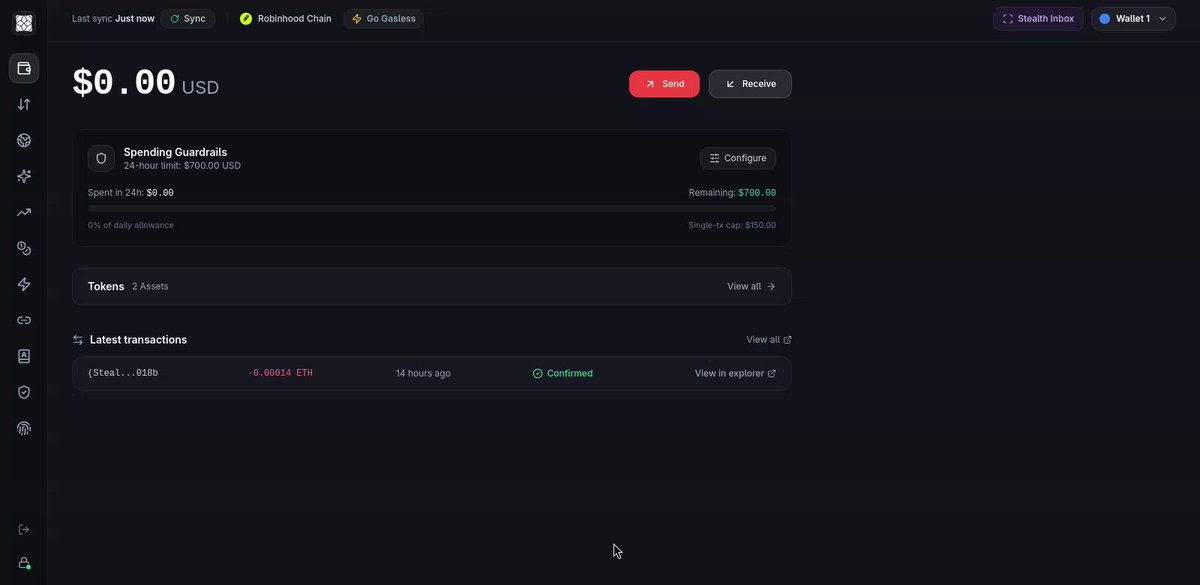Click the logout arrow icon in the sidebar
This screenshot has width=1200, height=585.
tap(24, 529)
